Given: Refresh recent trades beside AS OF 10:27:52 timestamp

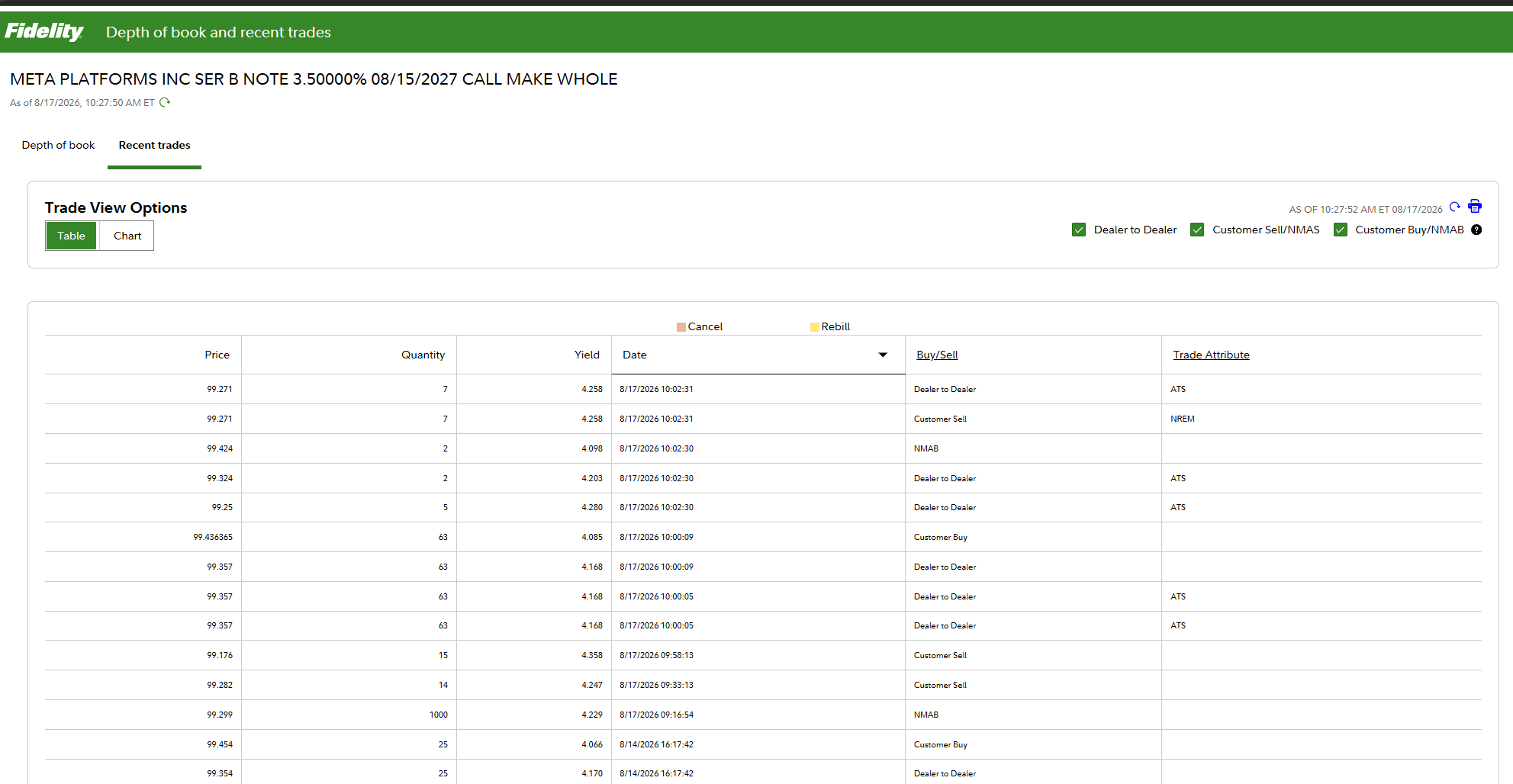Looking at the screenshot, I should 1454,207.
